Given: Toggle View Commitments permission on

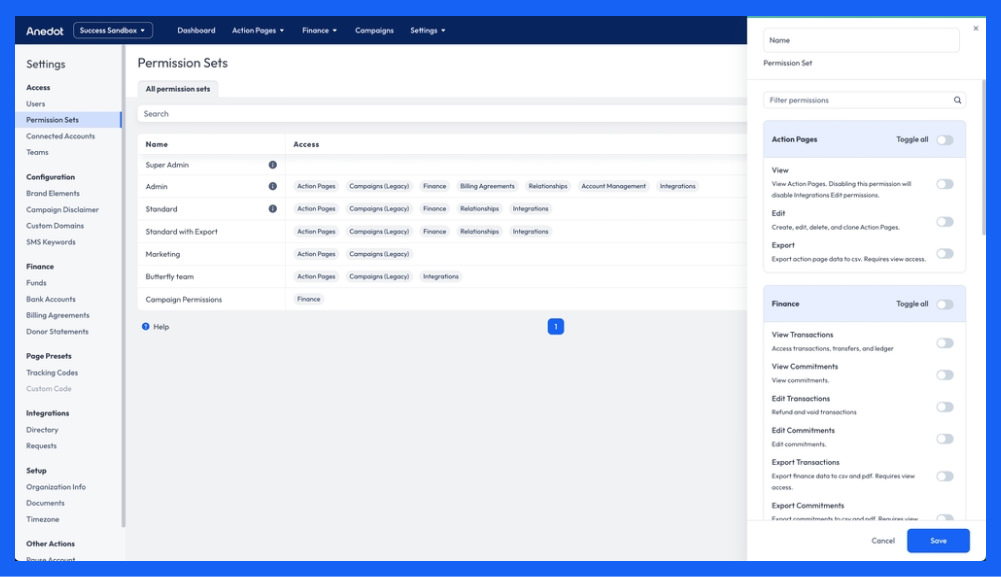Looking at the screenshot, I should click(946, 374).
